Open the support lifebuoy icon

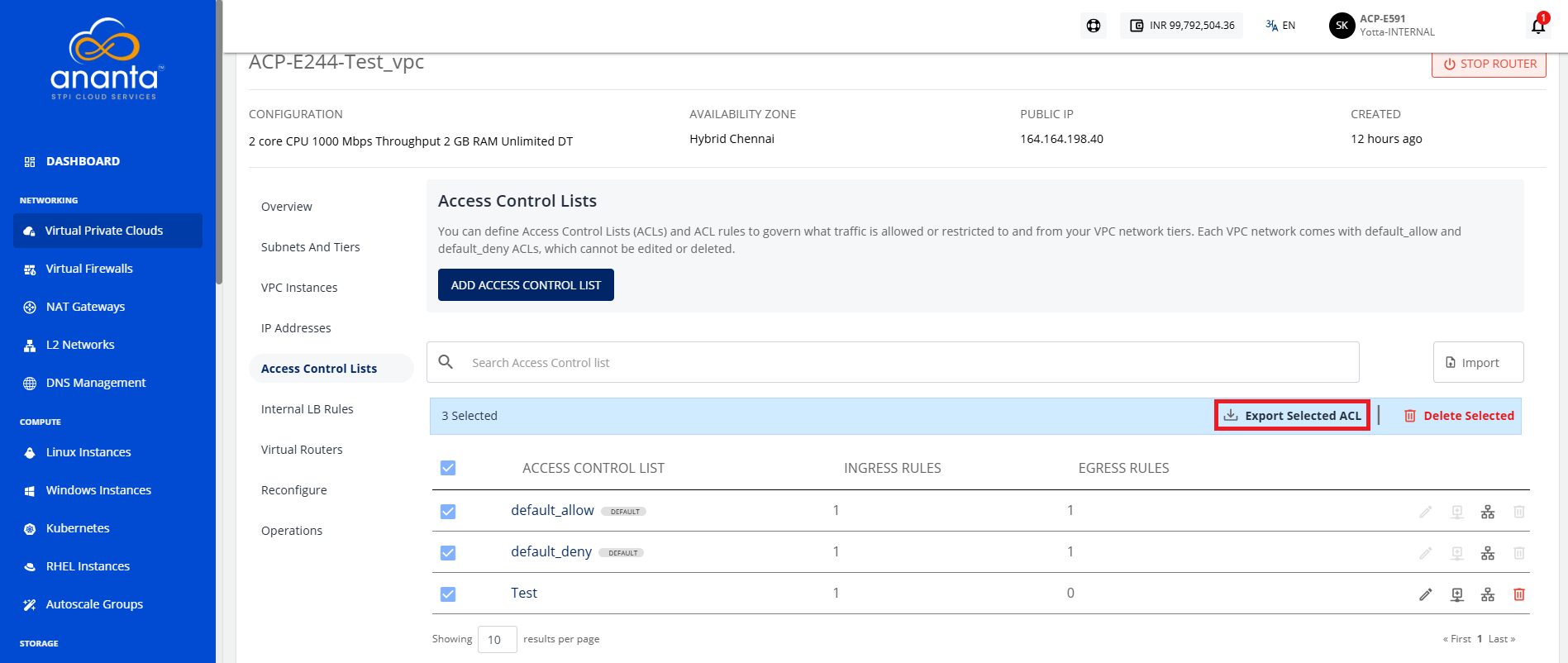1094,26
